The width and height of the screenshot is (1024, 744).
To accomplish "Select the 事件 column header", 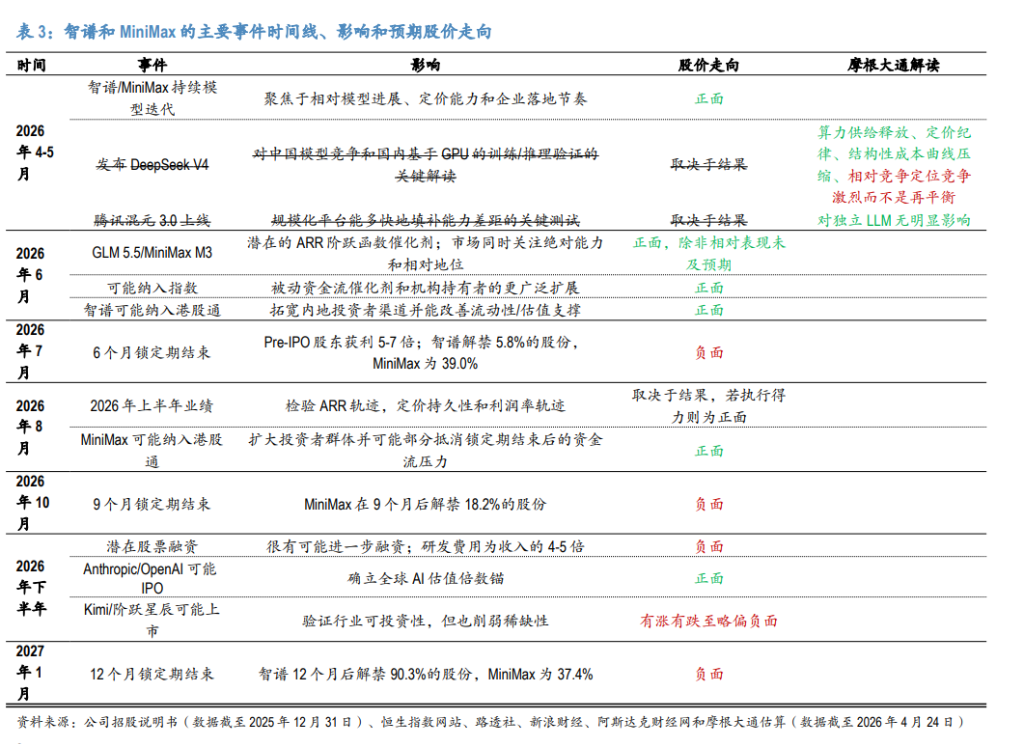I will 152,65.
